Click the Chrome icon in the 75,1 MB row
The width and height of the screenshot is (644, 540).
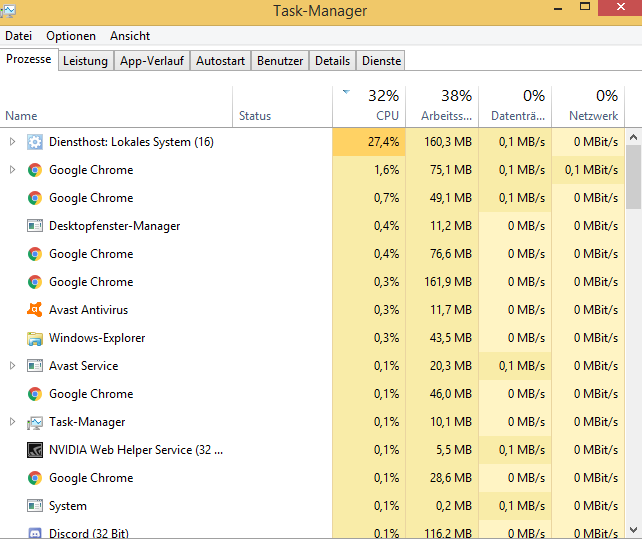(x=35, y=170)
